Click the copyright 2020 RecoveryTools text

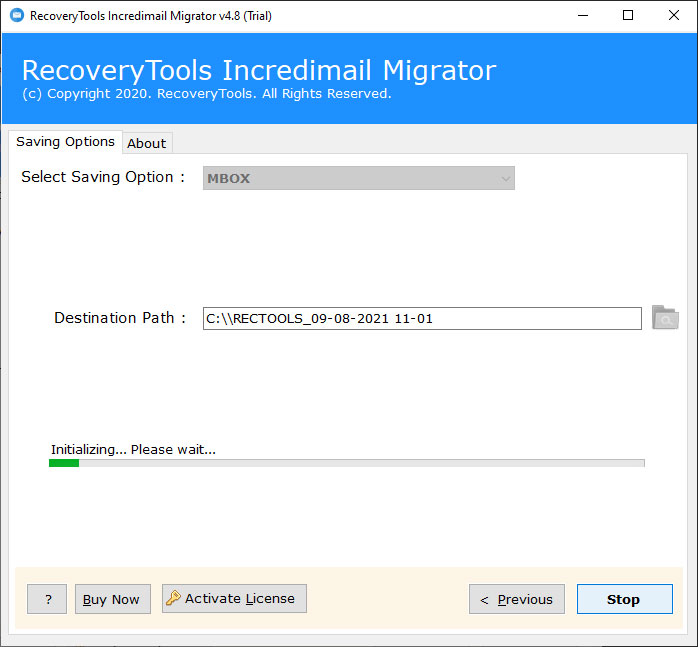tap(207, 94)
